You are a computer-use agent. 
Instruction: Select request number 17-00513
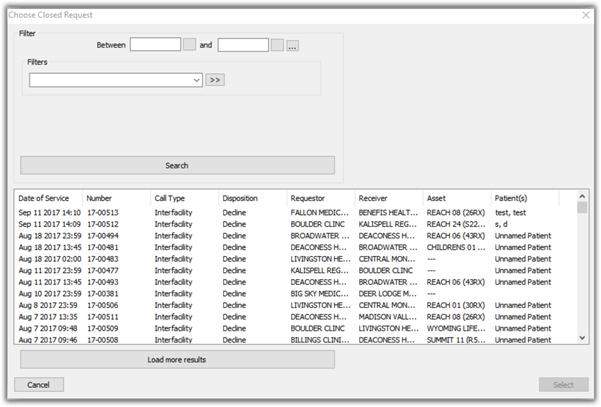(103, 212)
